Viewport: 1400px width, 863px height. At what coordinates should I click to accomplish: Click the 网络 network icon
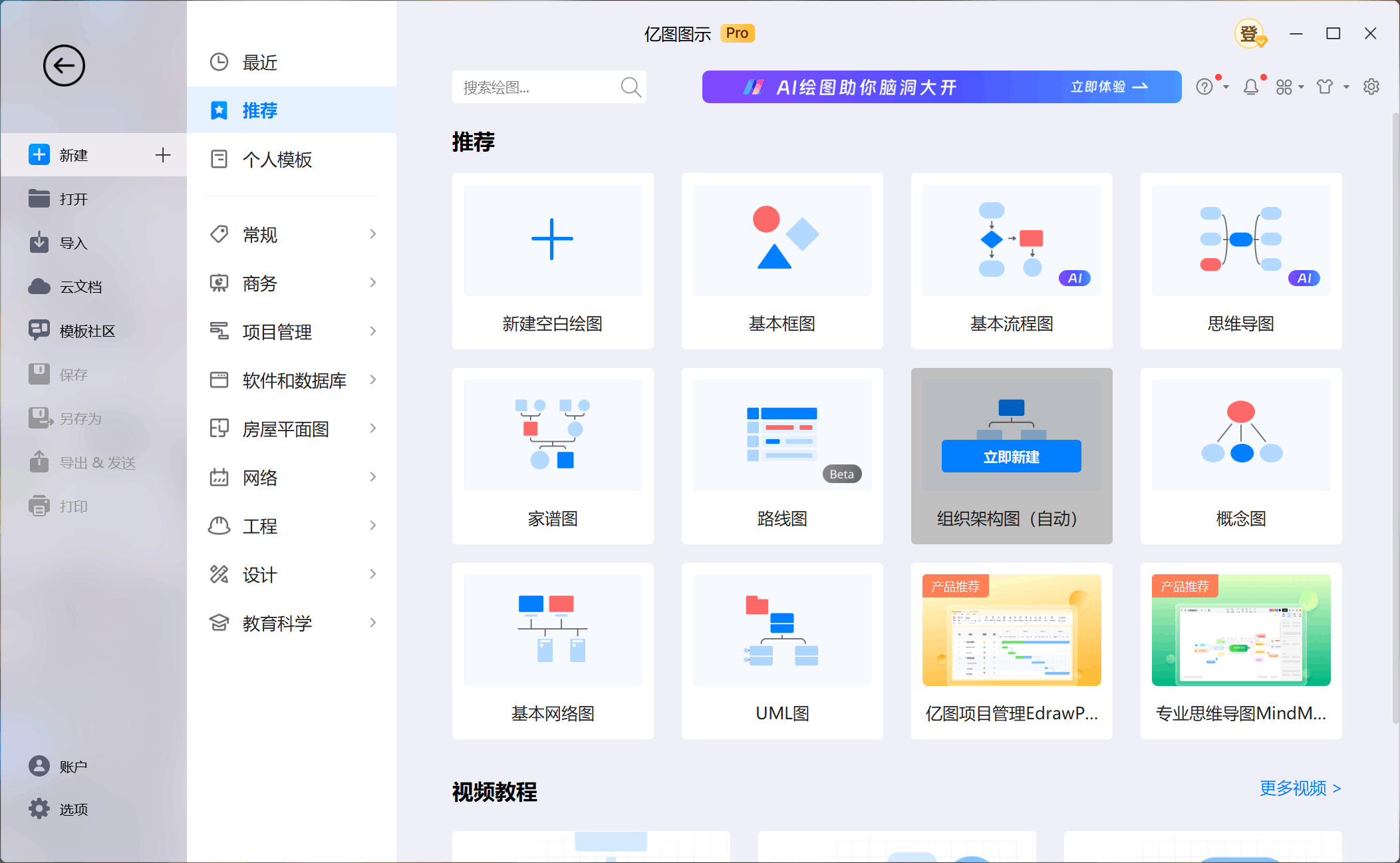pos(219,477)
